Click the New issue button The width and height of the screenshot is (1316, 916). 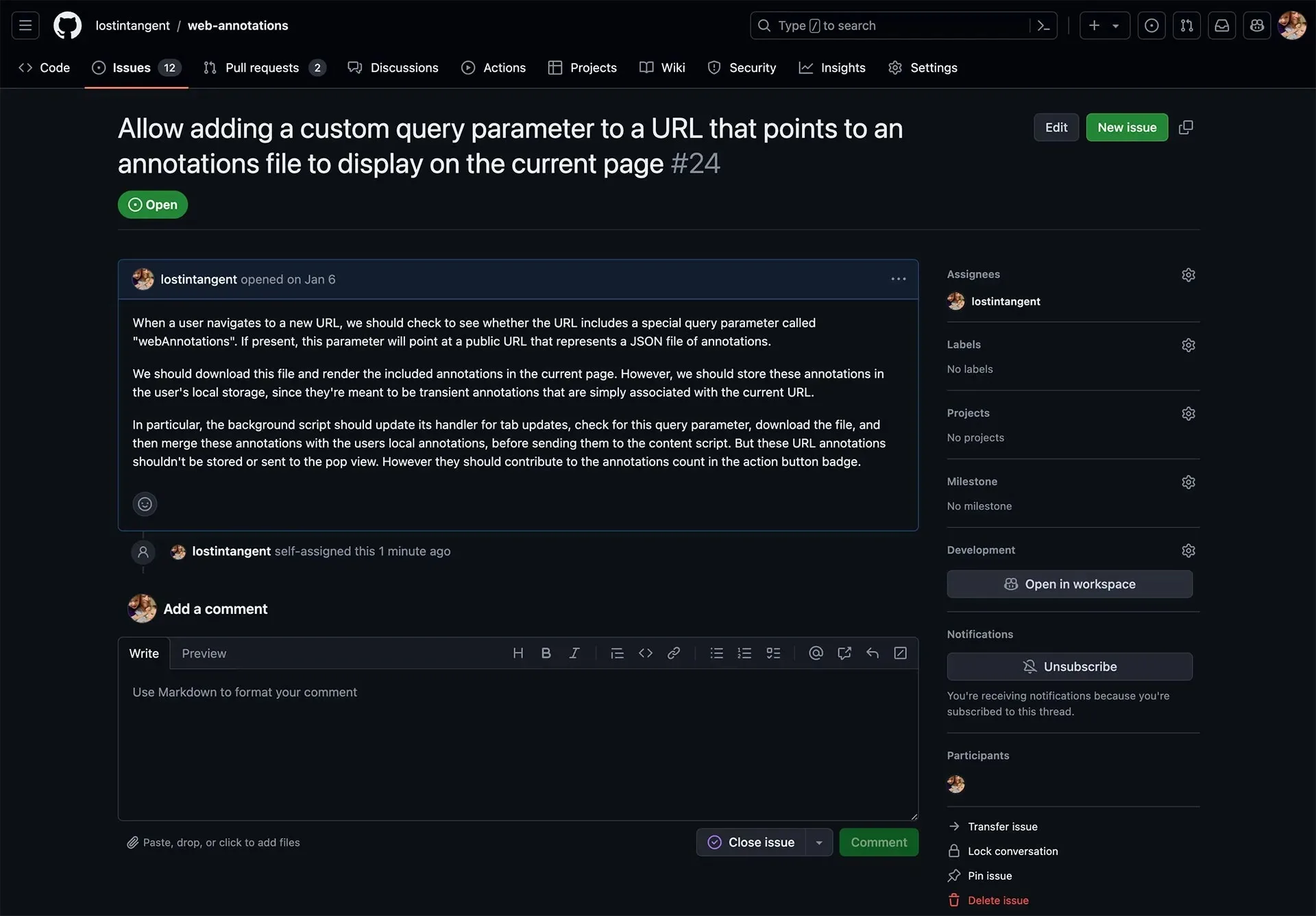click(1127, 127)
